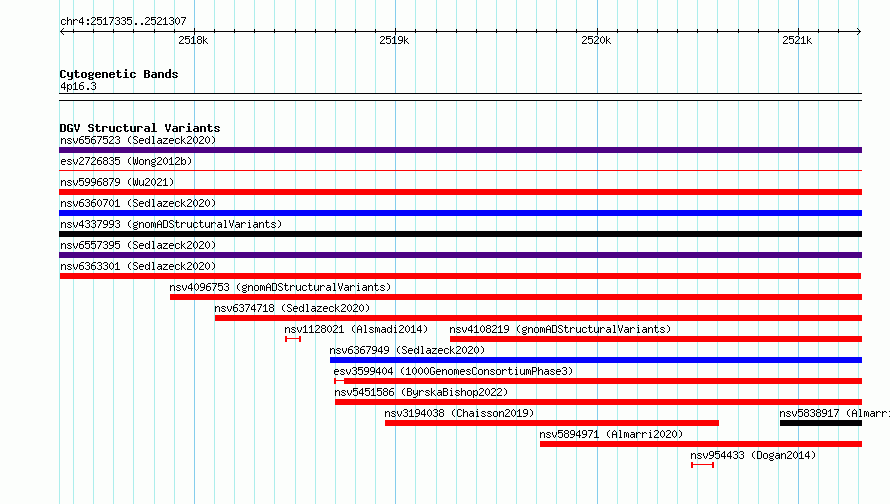890x504 pixels.
Task: Click the DGV Structural Variants track title
Action: click(x=140, y=128)
